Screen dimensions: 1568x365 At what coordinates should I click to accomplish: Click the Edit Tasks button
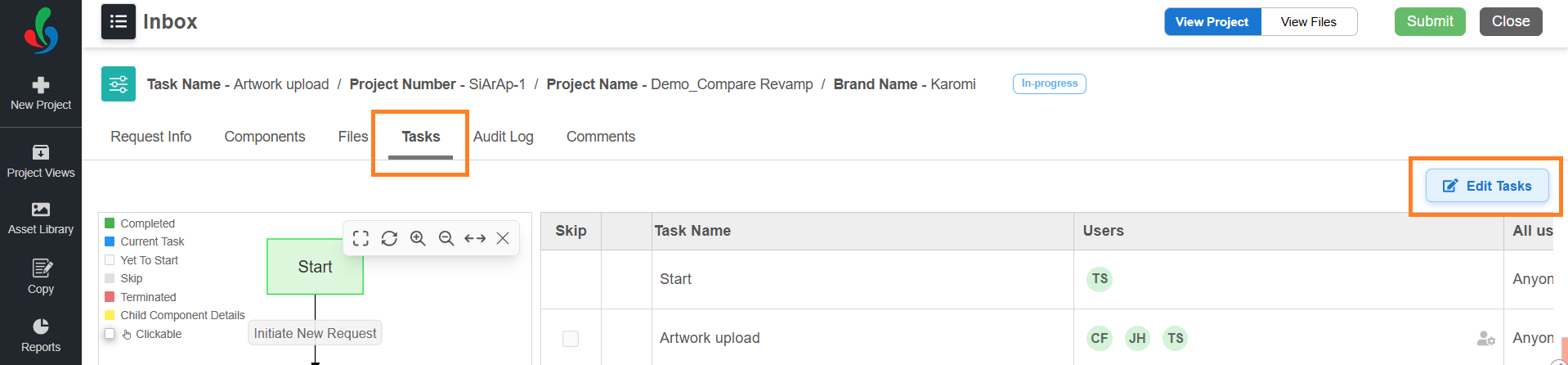(x=1487, y=186)
